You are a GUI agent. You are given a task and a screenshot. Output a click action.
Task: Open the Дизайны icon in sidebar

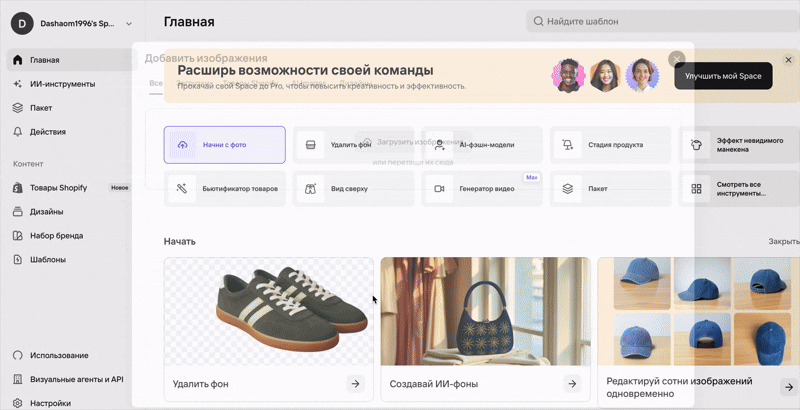[x=18, y=212]
